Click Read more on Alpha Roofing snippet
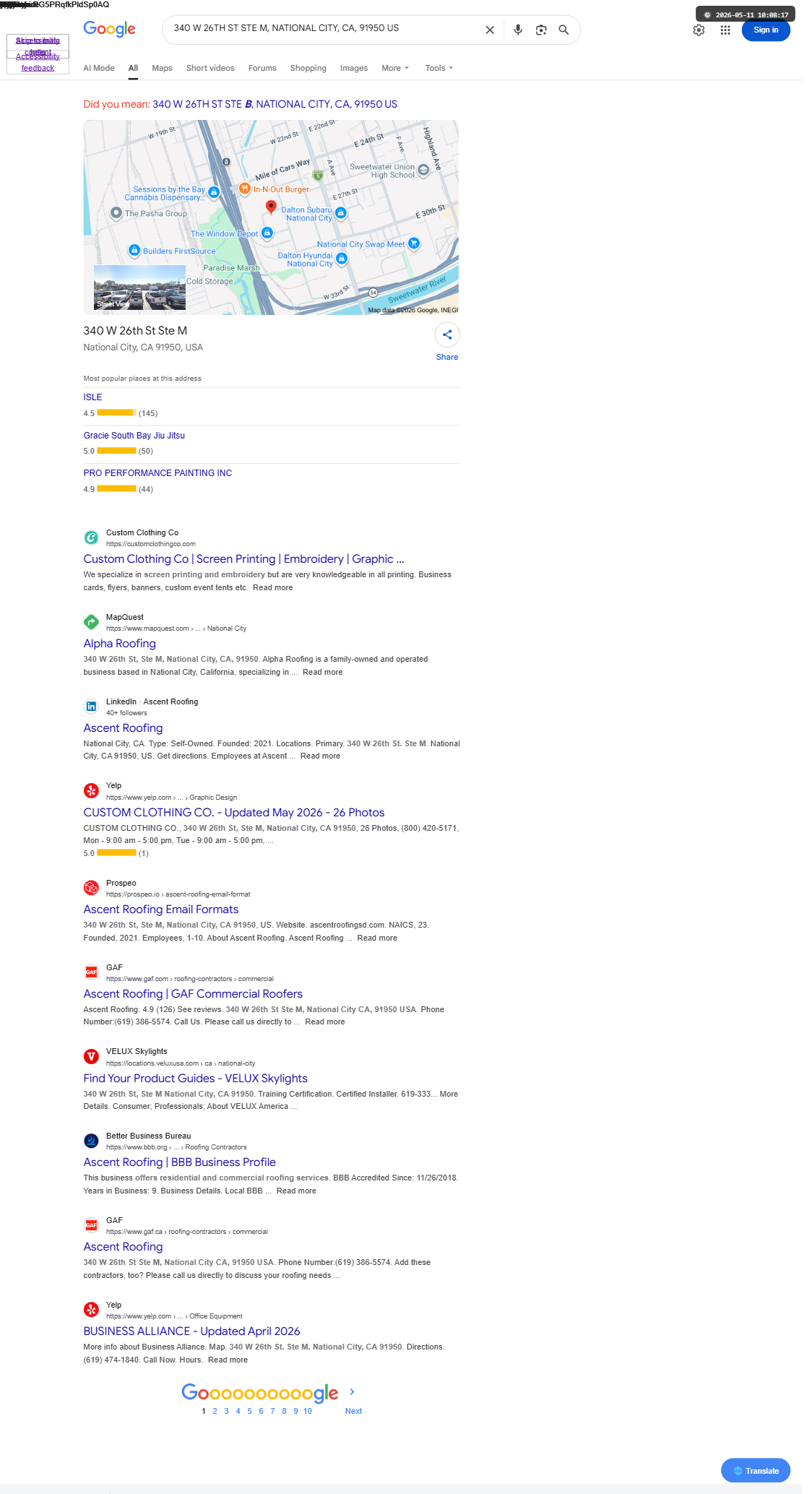 (x=323, y=672)
